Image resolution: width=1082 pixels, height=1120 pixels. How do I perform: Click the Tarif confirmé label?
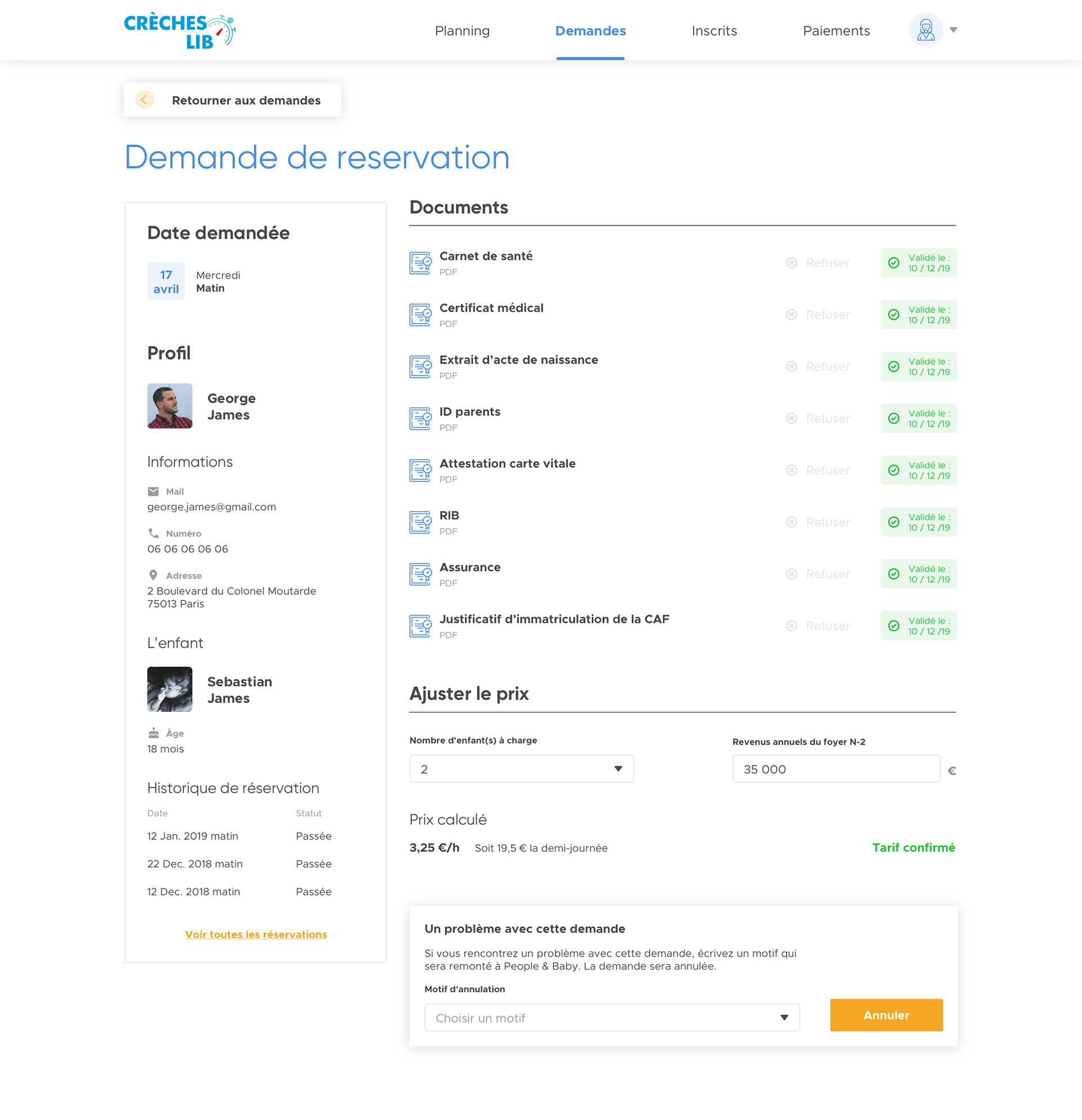pos(914,847)
